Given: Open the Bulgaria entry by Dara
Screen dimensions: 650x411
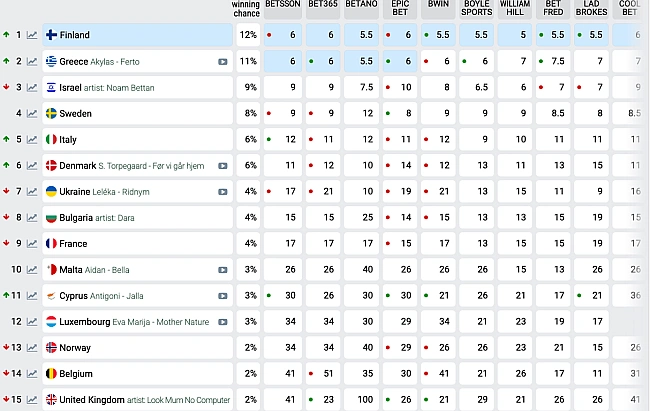Looking at the screenshot, I should pos(82,217).
